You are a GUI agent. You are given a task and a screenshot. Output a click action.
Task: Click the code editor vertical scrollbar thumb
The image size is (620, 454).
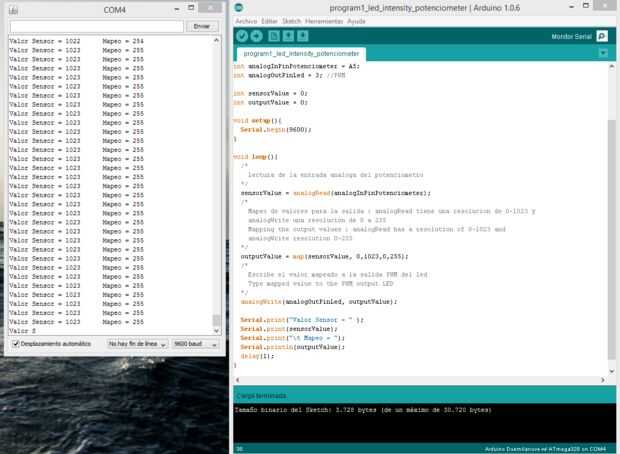pyautogui.click(x=612, y=239)
